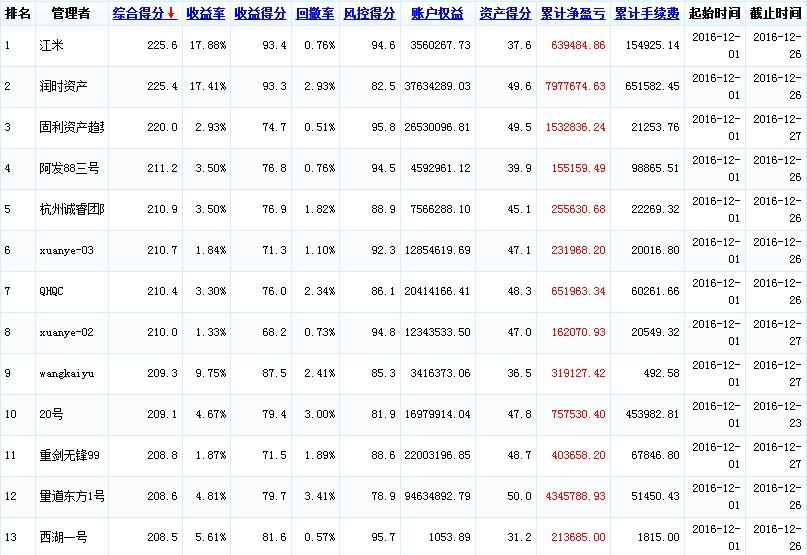The image size is (807, 555).
Task: Click the red sort arrow beside 综合得分
Action: tap(172, 13)
